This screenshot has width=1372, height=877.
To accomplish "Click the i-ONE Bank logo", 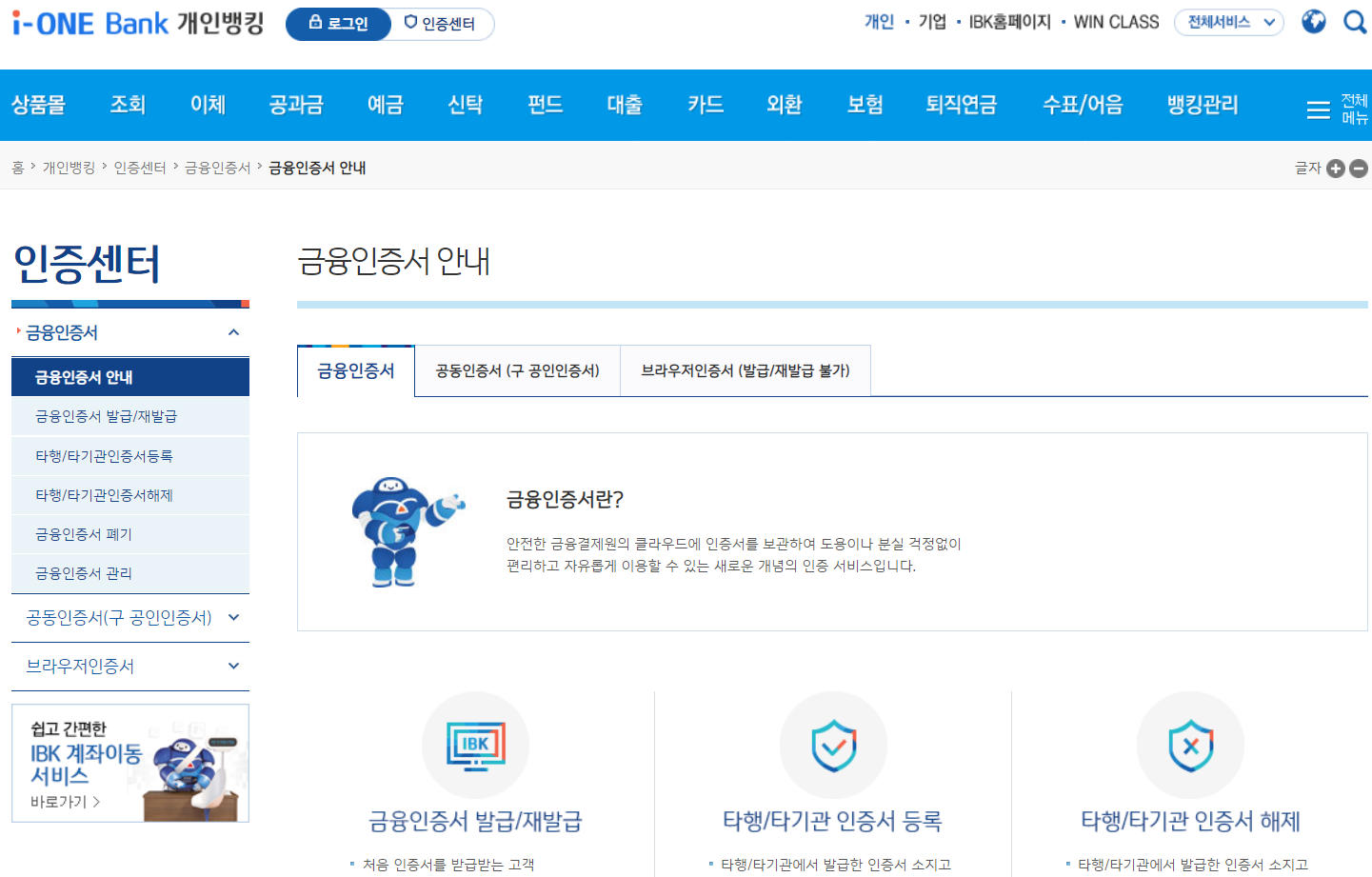I will pyautogui.click(x=138, y=23).
